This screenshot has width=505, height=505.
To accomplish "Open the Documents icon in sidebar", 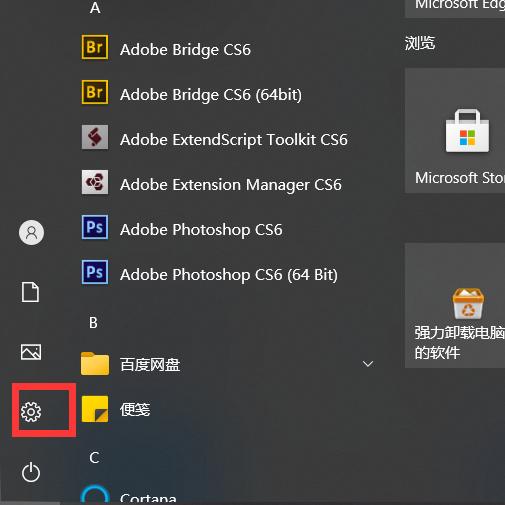I will 30,292.
